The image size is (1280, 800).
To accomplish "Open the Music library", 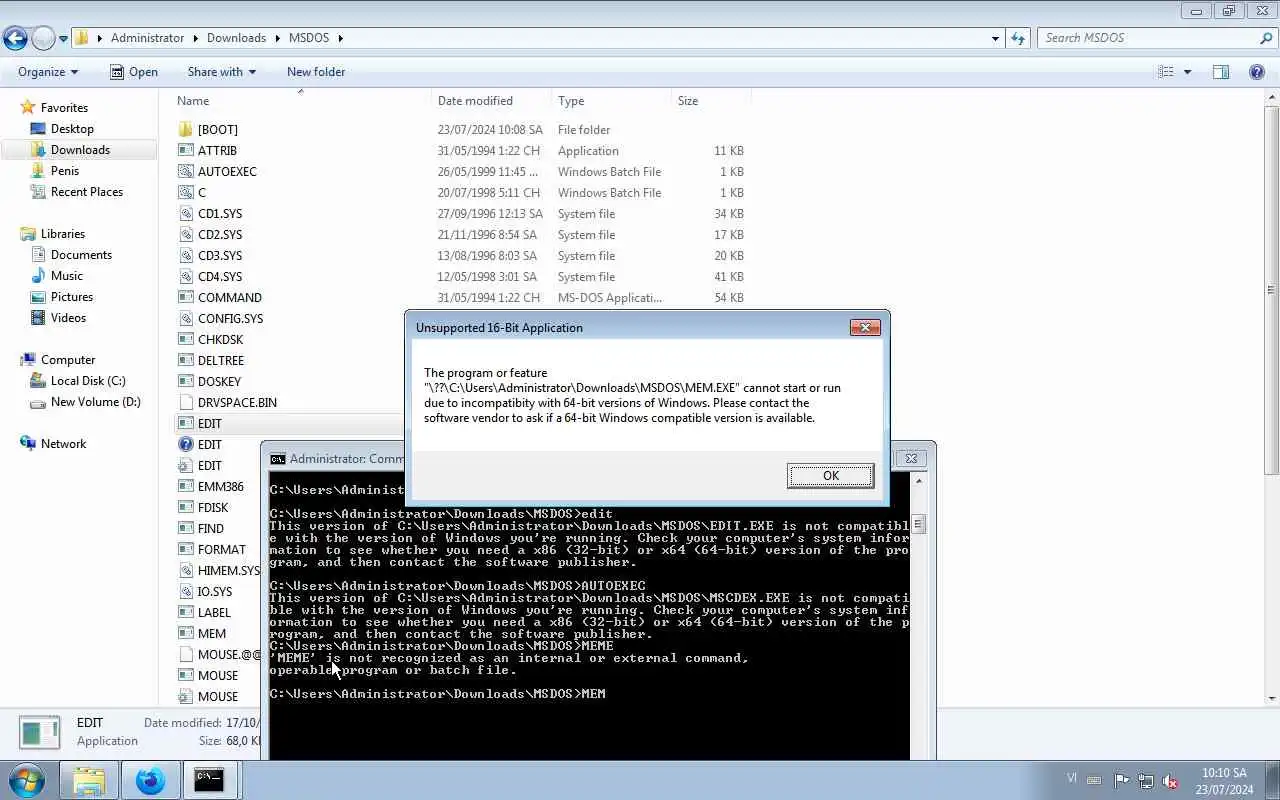I will (67, 276).
